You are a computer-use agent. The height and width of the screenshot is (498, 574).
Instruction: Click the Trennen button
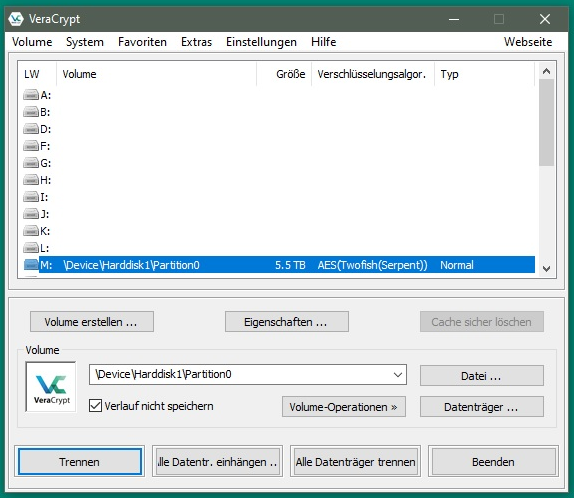pos(80,462)
